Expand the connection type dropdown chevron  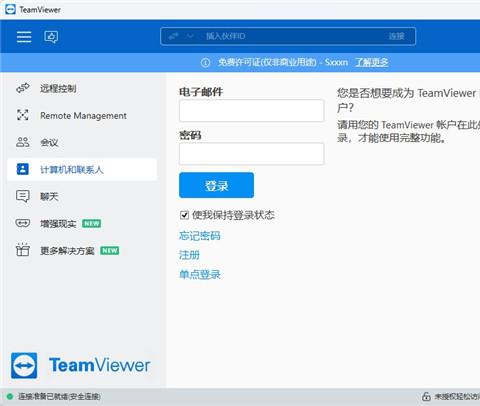tap(190, 36)
